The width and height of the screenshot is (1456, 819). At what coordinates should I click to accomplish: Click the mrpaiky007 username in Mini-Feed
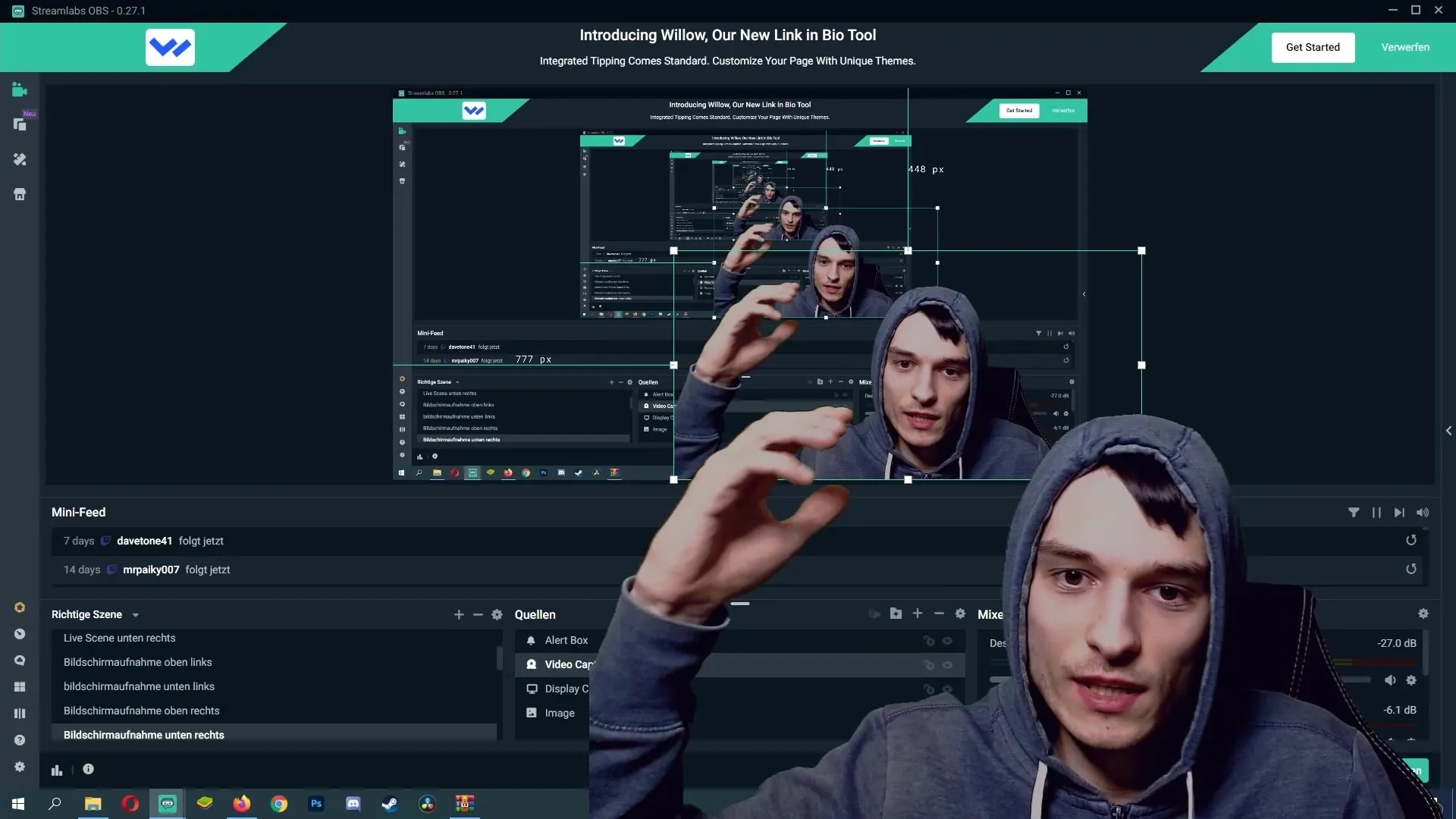coord(151,570)
